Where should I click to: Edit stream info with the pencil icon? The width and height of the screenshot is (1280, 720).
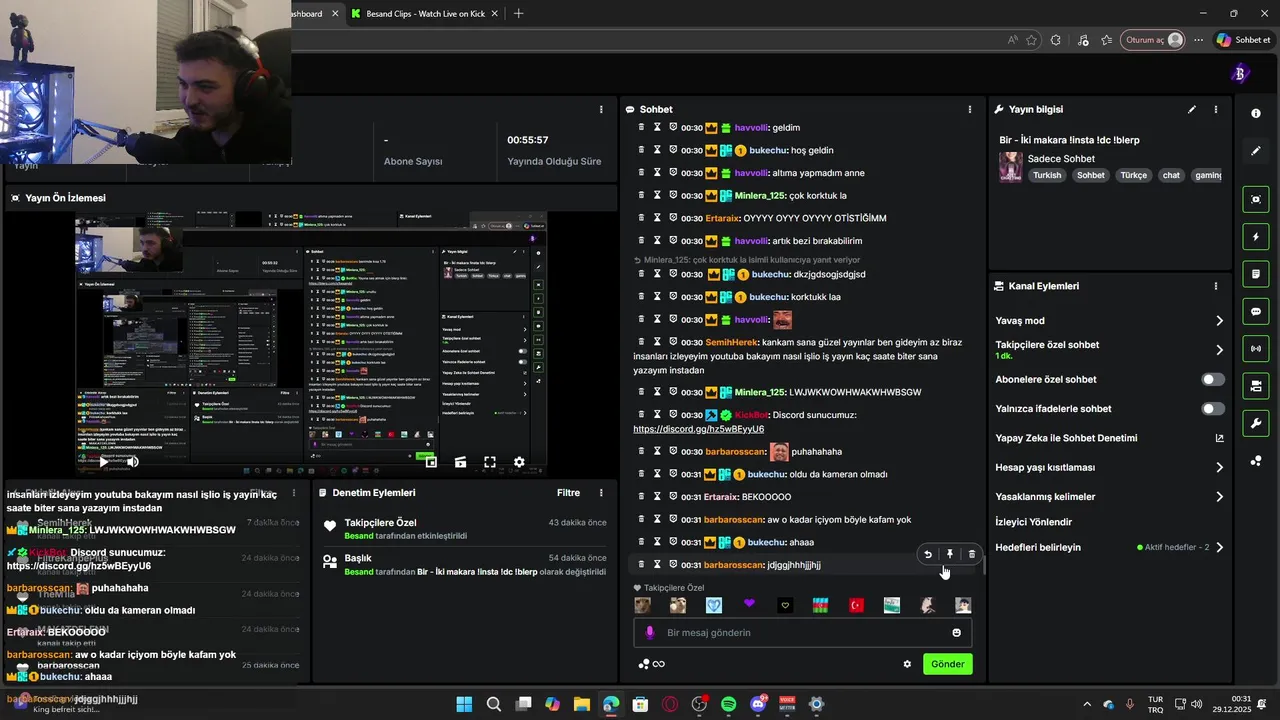tap(1192, 109)
